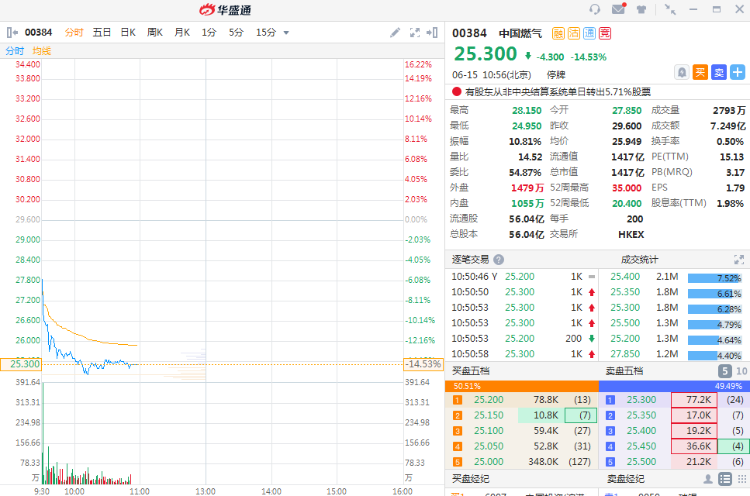Click the orange 买 buy button

tap(700, 72)
